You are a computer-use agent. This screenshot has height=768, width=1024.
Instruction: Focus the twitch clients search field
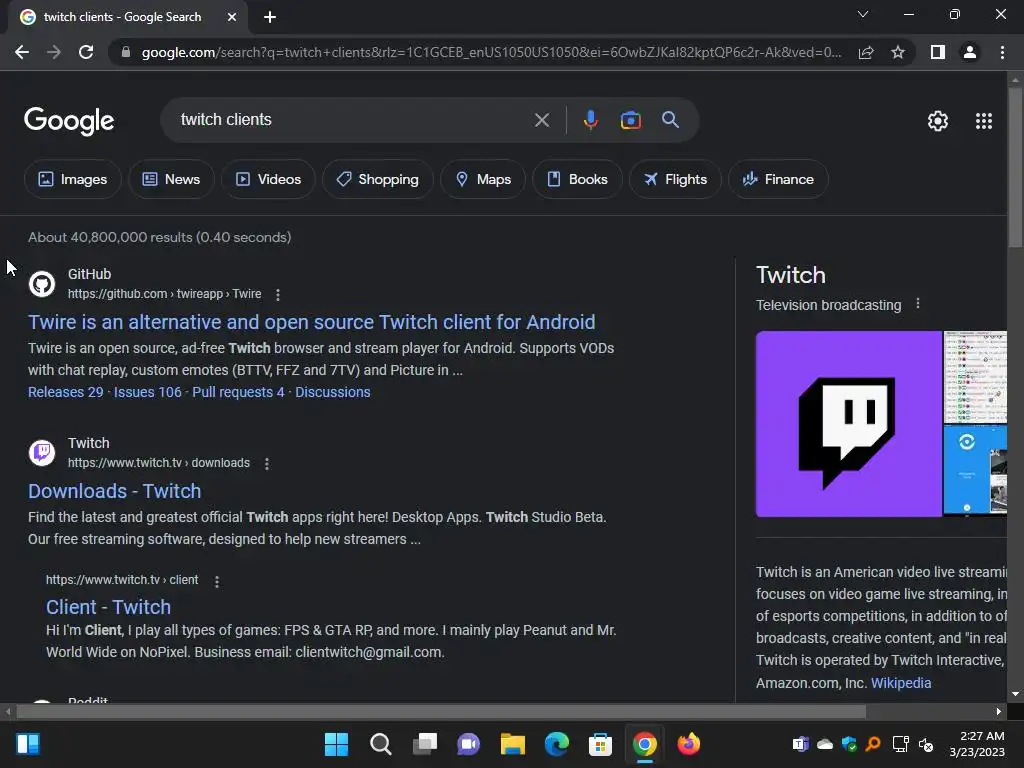(353, 120)
